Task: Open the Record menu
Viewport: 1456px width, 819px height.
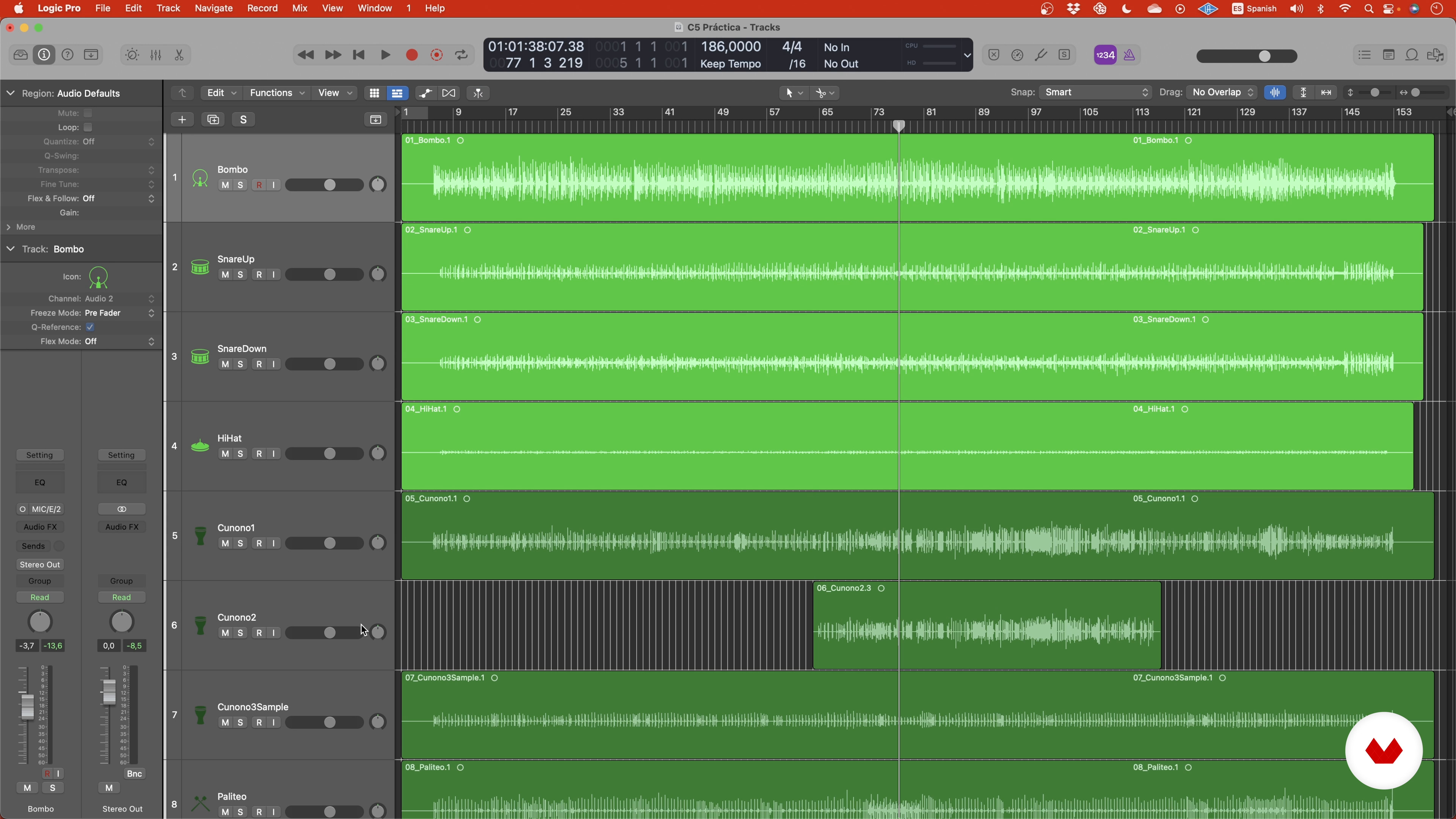Action: coord(262,8)
